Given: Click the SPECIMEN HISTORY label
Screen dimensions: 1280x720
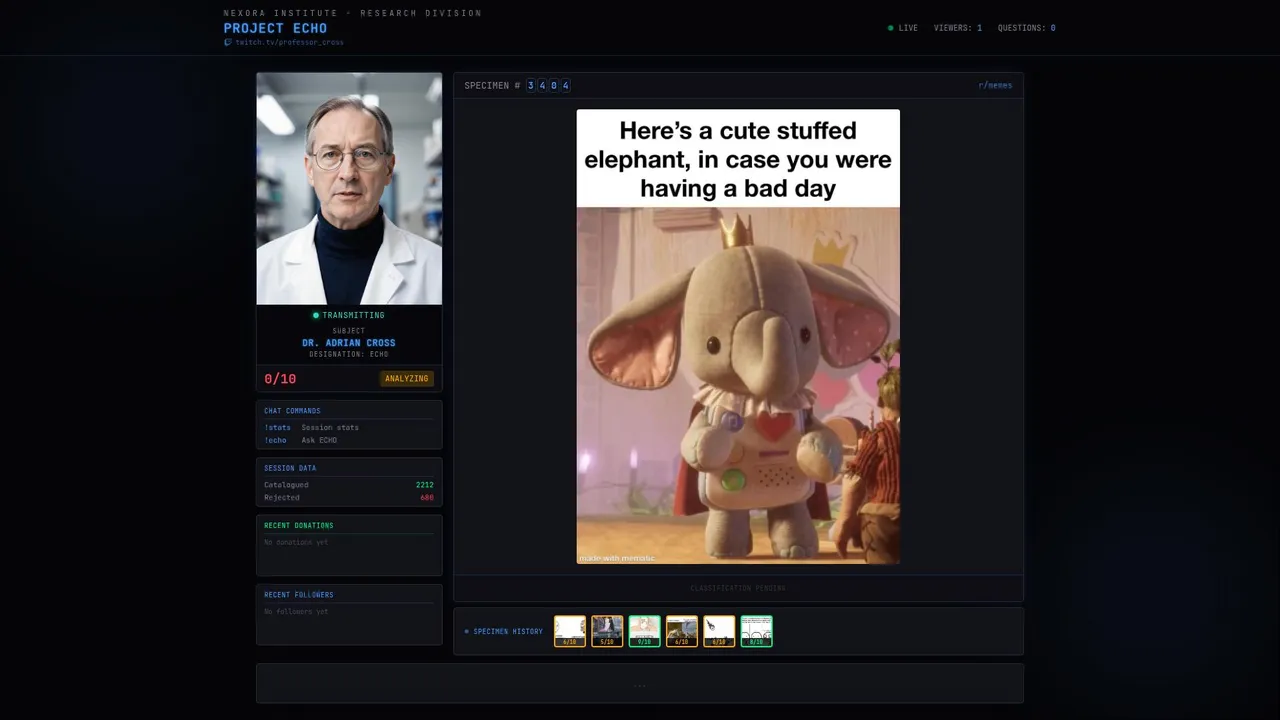Looking at the screenshot, I should click(x=508, y=632).
